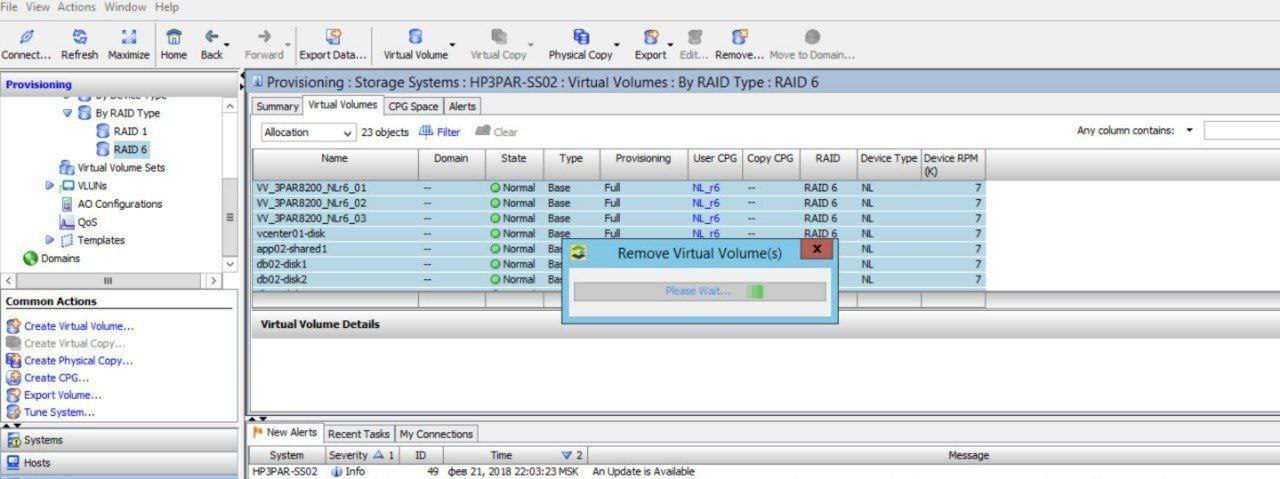Open the 'Any column contains' dropdown arrow
Viewport: 1280px width, 479px height.
tap(1189, 131)
